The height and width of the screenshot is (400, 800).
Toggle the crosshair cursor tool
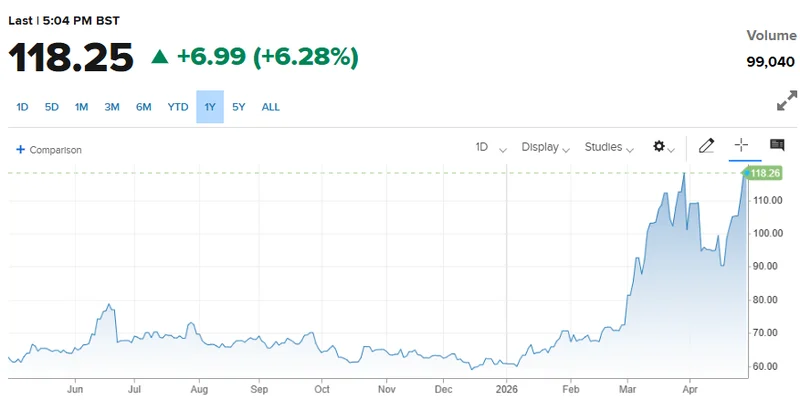741,146
